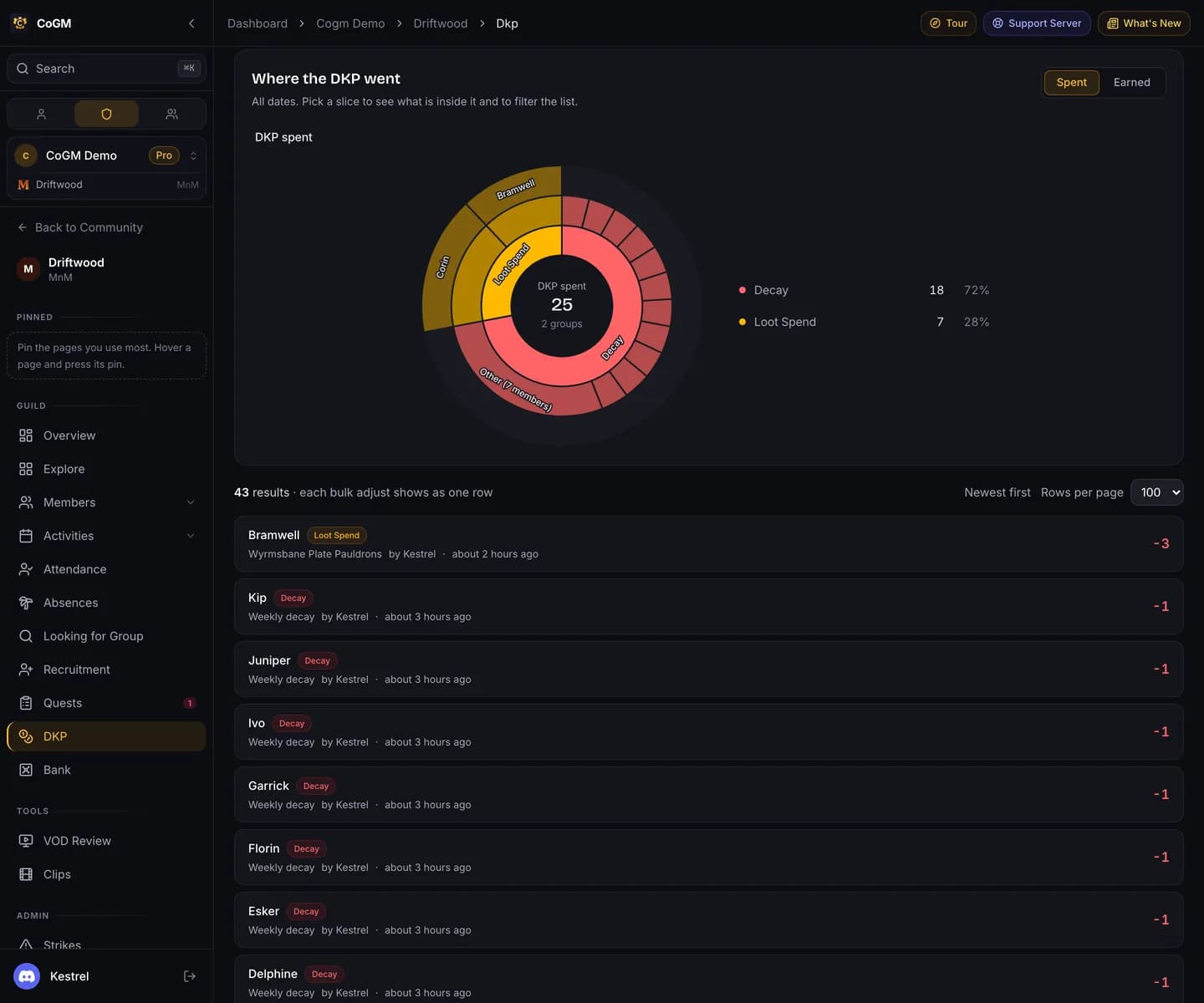
Task: Open the Bank vault icon
Action: (x=26, y=770)
